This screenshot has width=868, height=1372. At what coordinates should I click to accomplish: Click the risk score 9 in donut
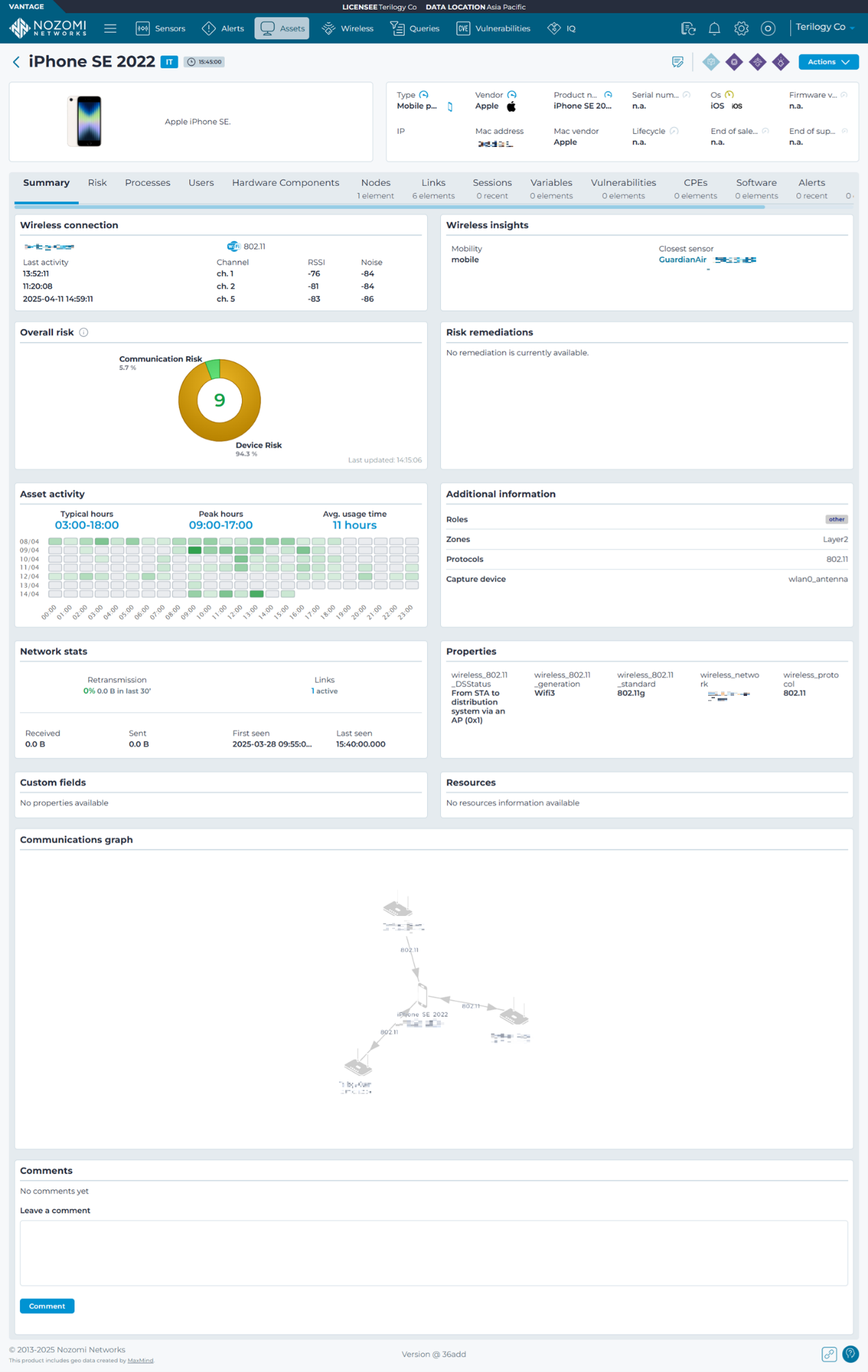tap(219, 400)
